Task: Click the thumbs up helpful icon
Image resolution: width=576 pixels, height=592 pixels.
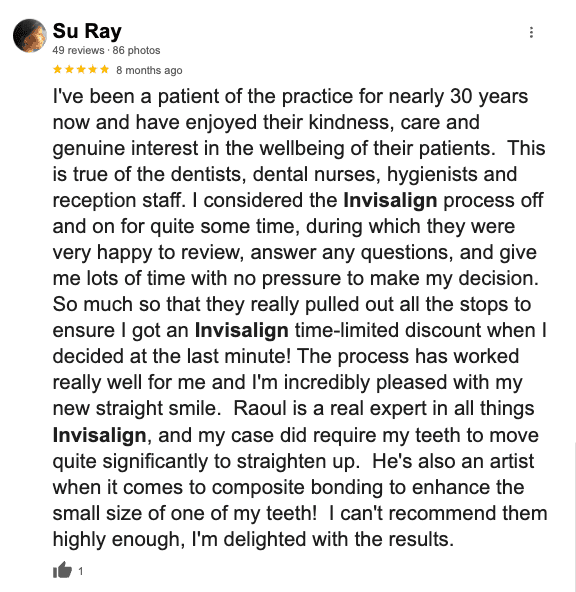Action: [62, 570]
